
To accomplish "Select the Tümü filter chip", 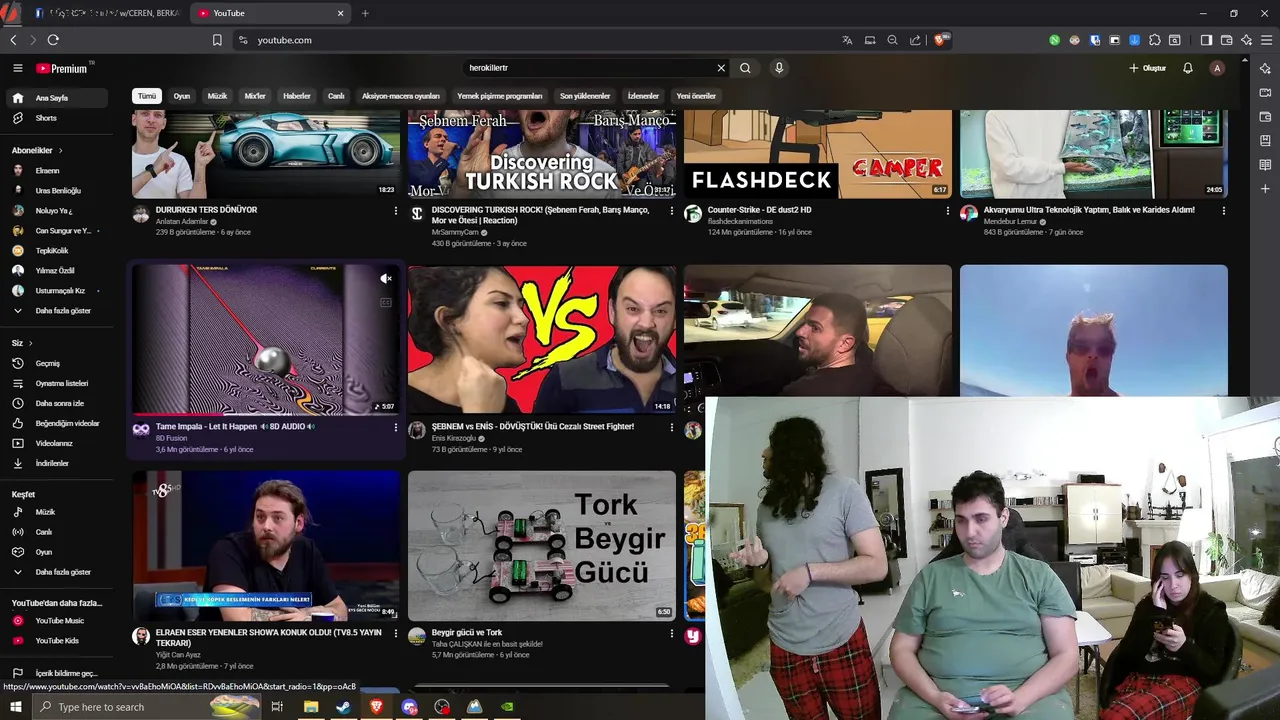I will tap(147, 96).
